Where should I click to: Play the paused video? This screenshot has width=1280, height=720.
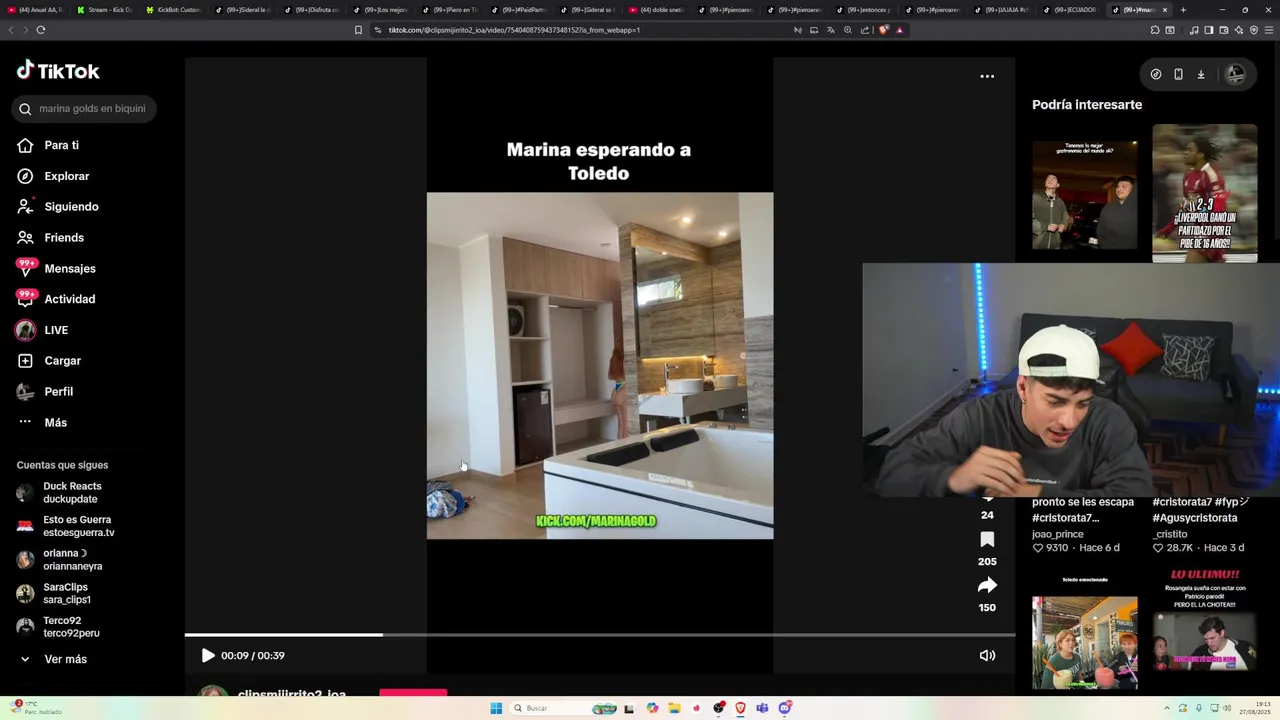[207, 655]
